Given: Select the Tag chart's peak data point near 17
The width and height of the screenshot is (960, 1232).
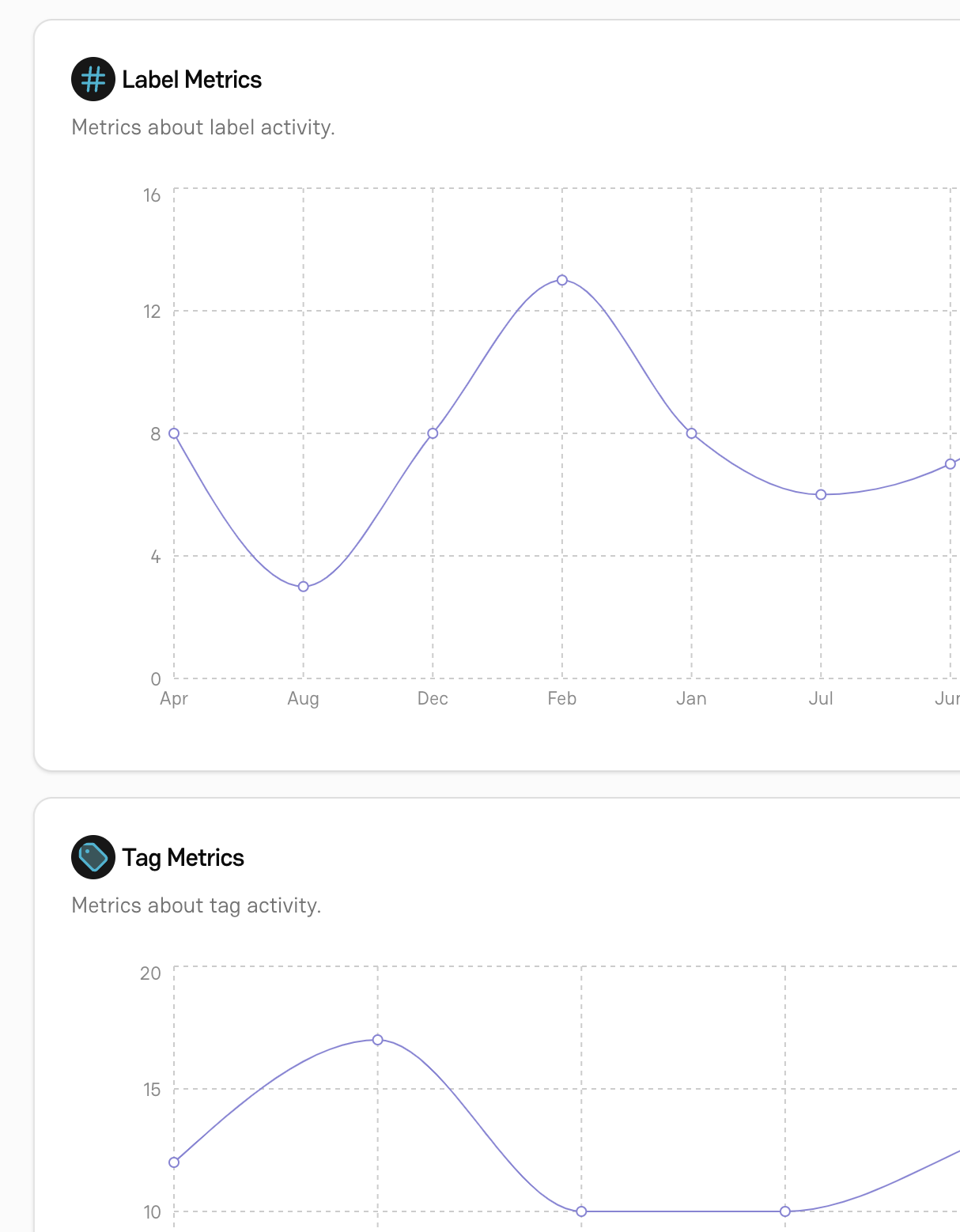Looking at the screenshot, I should point(378,1040).
